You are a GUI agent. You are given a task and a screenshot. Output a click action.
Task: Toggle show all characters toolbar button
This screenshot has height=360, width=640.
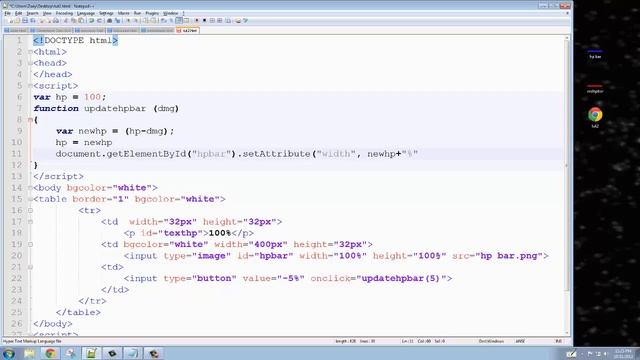pyautogui.click(x=171, y=20)
